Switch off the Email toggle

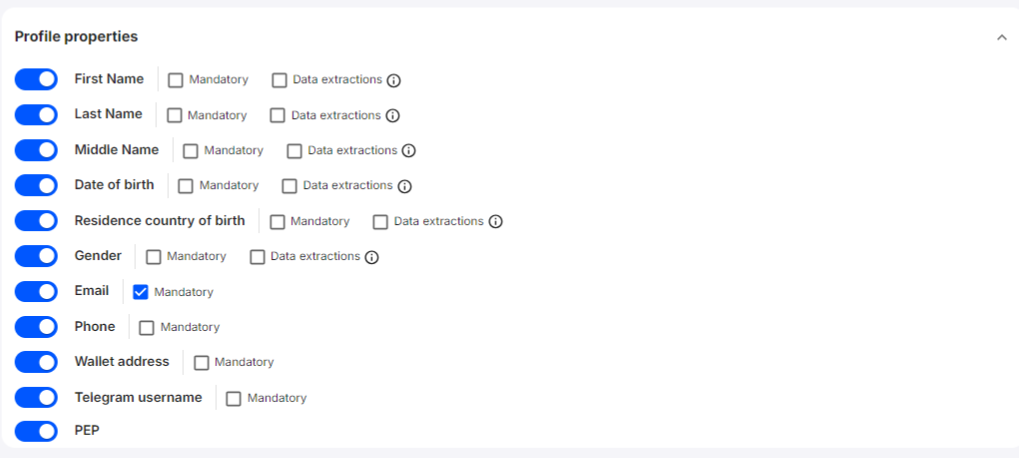point(36,291)
